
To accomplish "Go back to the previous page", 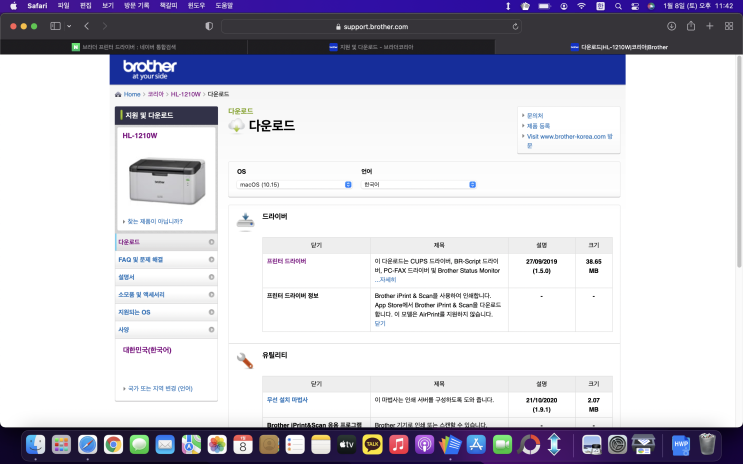I will coord(87,26).
